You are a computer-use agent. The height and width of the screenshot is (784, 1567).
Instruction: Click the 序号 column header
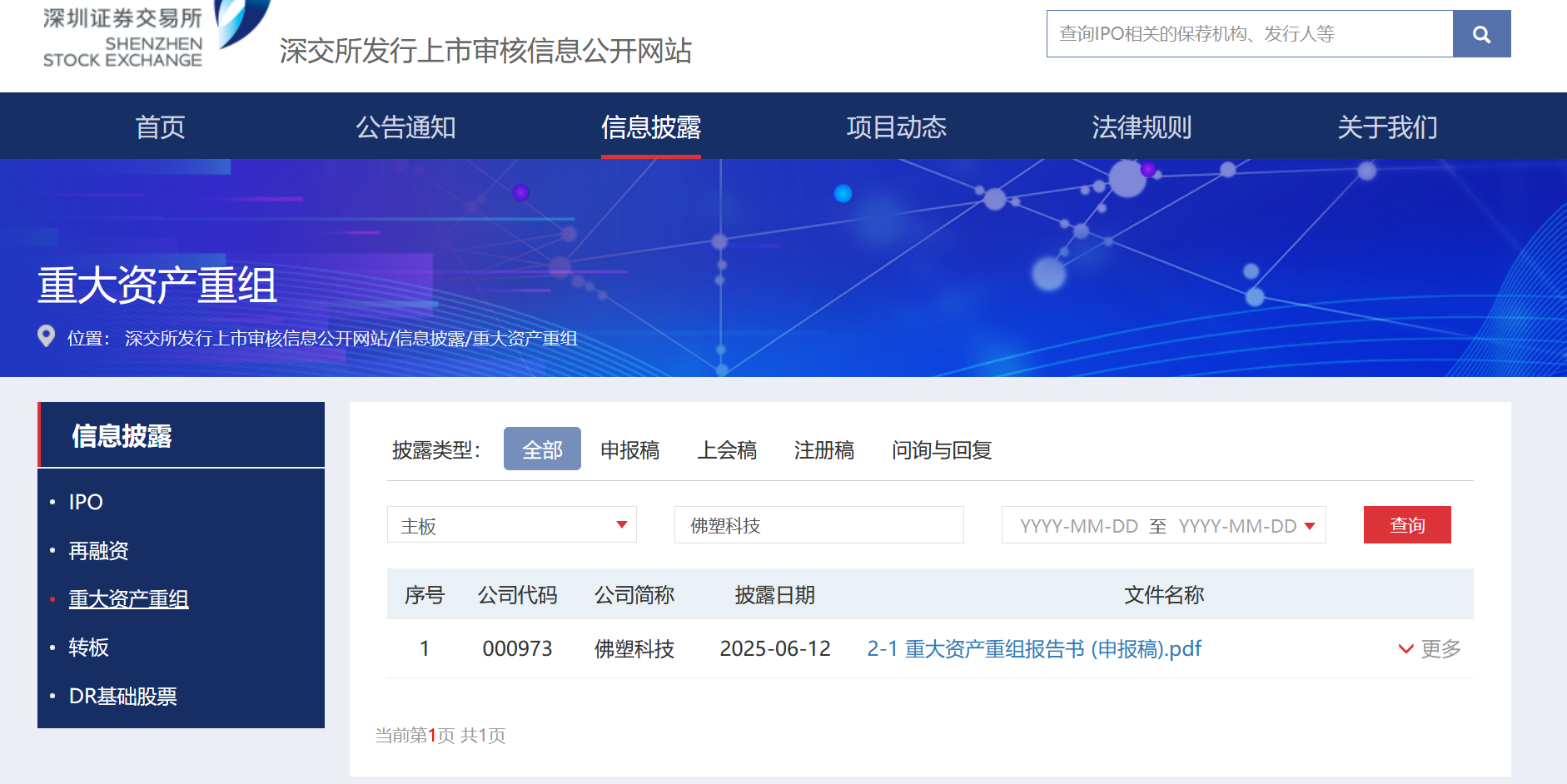425,595
